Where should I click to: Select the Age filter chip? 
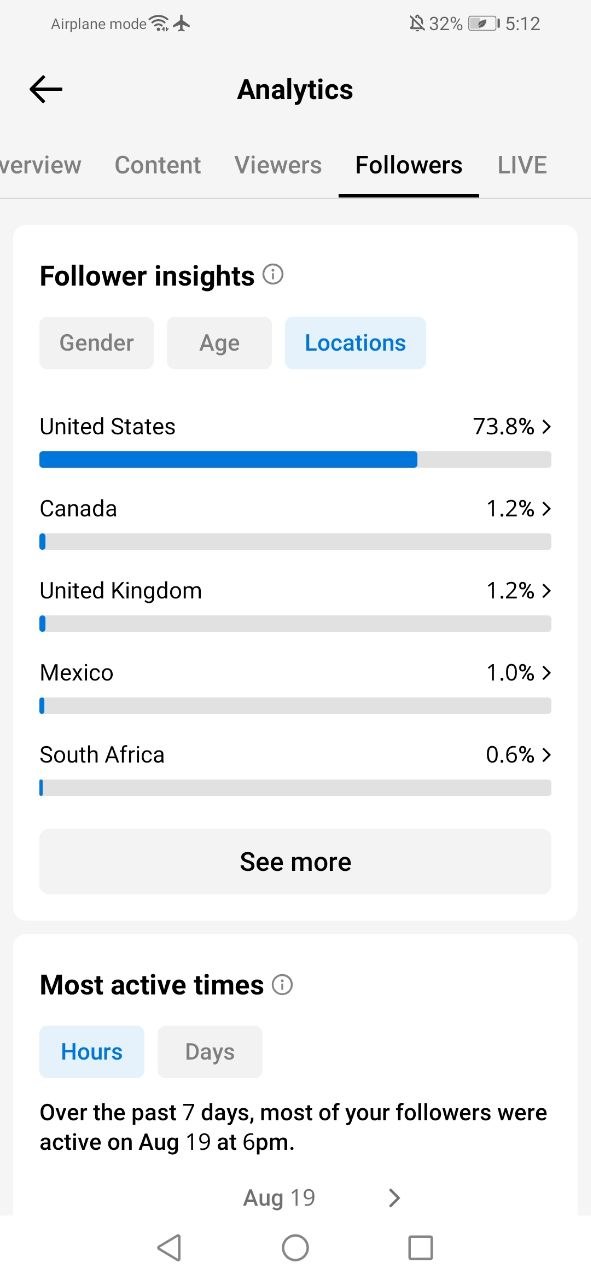pos(219,343)
